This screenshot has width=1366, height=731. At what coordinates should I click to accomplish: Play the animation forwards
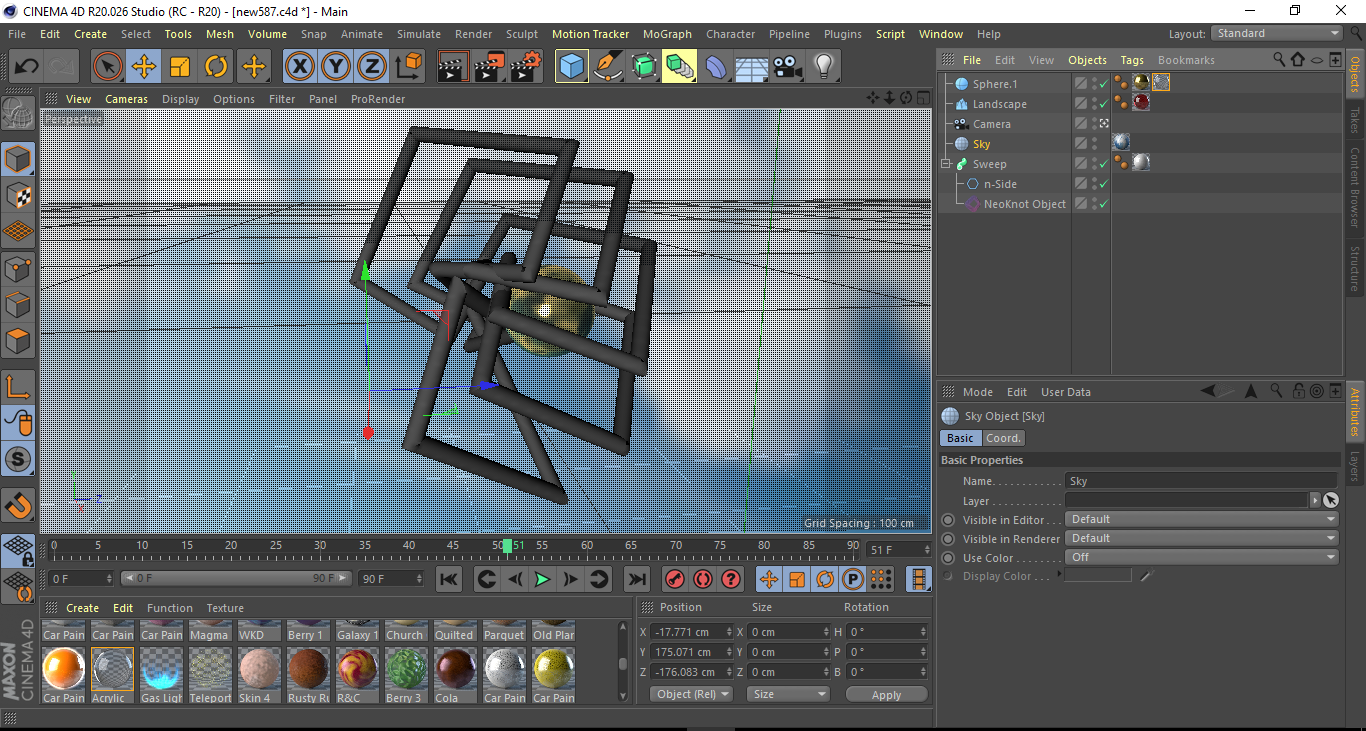coord(542,578)
